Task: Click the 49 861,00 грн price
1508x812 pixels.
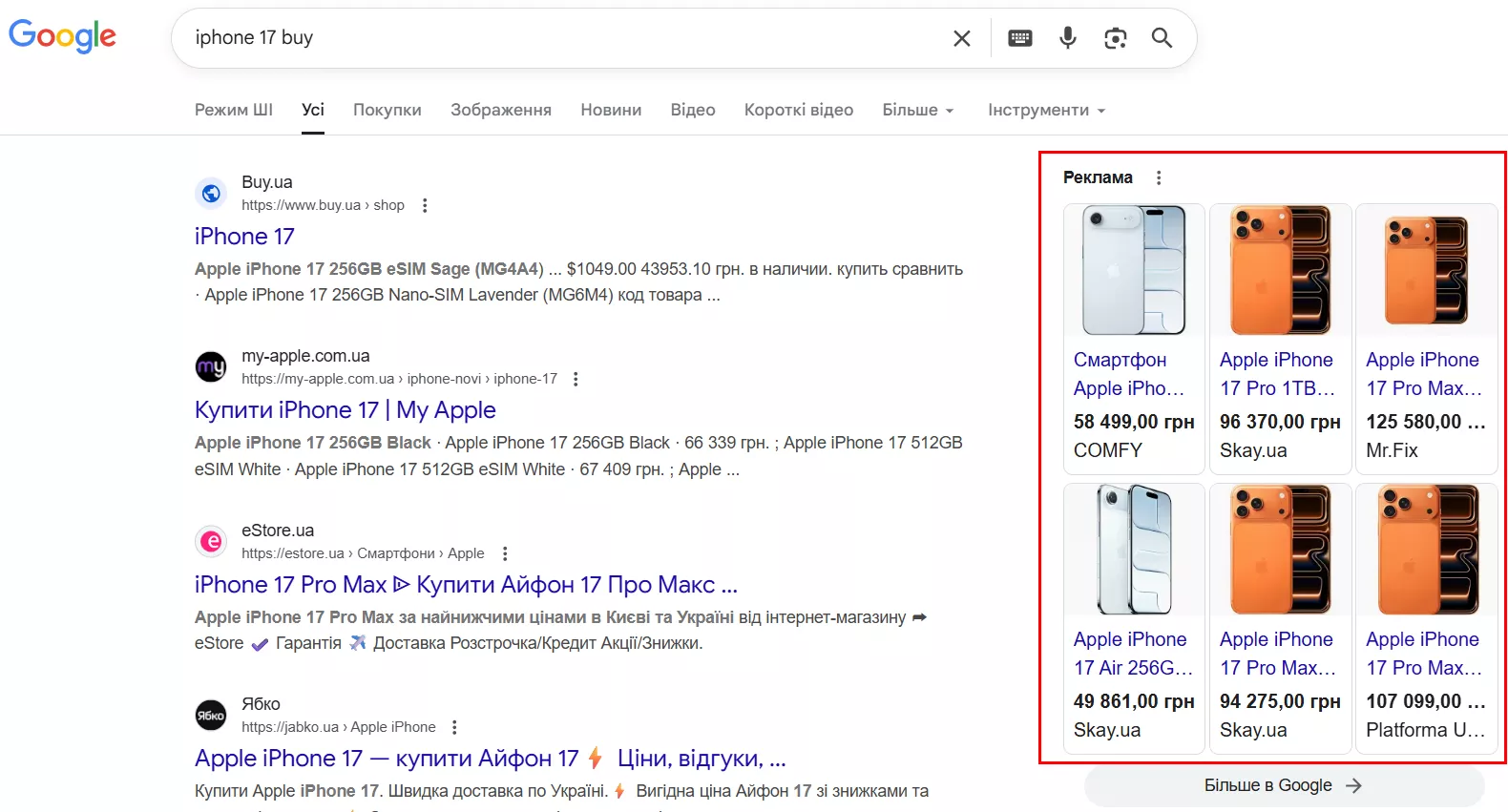Action: point(1134,701)
